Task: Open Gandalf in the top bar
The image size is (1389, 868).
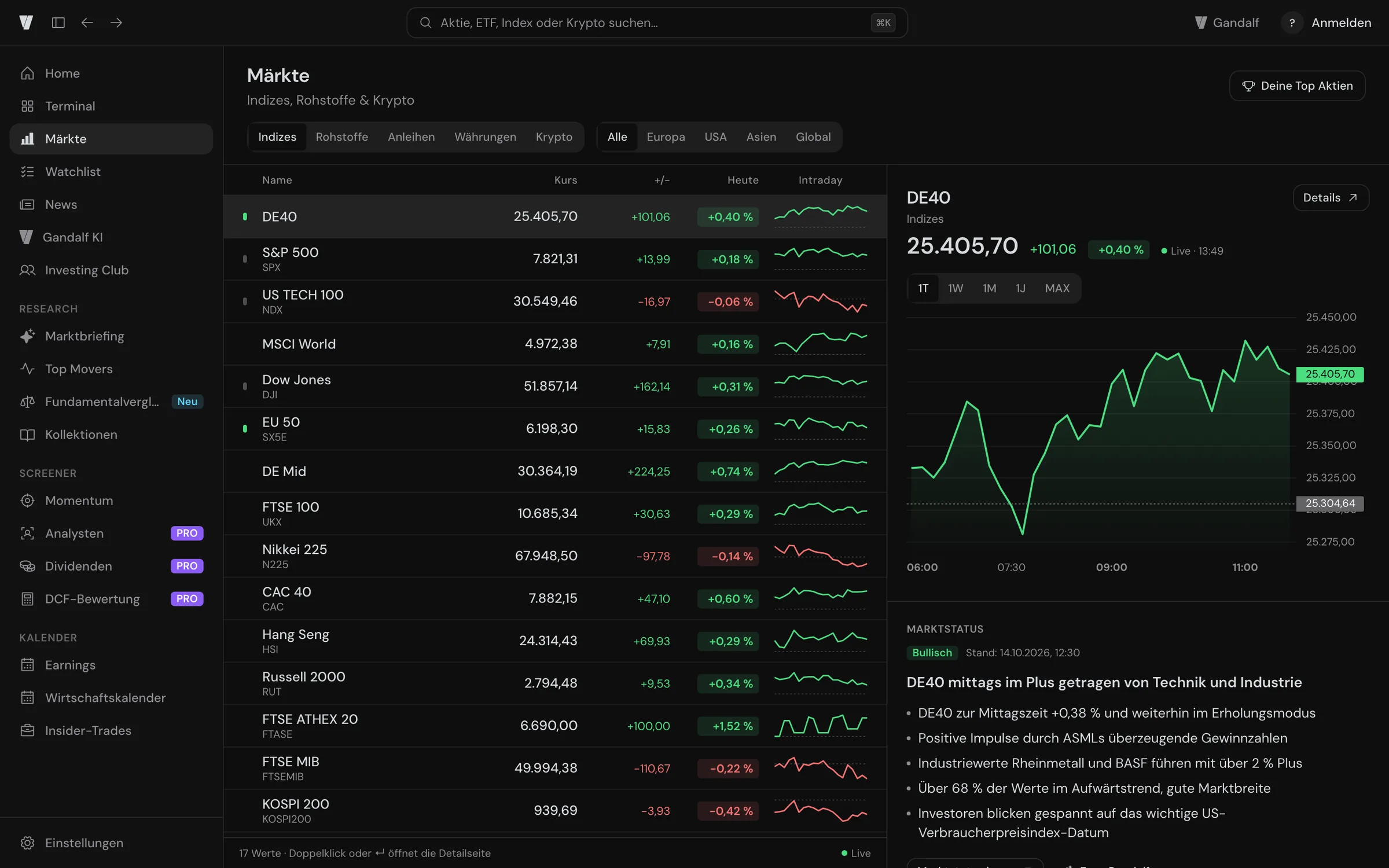Action: pos(1227,23)
